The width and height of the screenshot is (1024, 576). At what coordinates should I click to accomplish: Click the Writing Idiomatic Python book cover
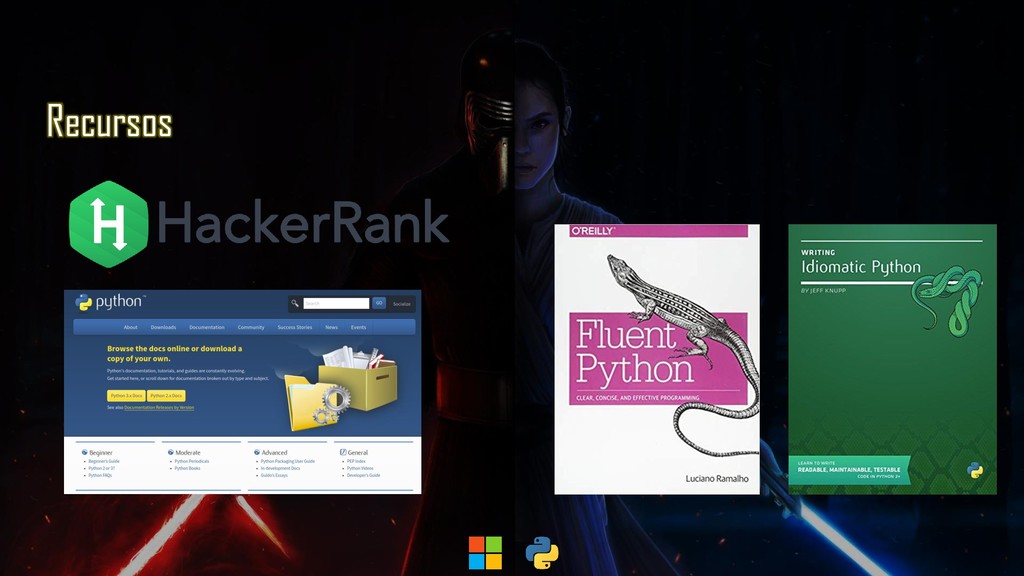click(892, 359)
